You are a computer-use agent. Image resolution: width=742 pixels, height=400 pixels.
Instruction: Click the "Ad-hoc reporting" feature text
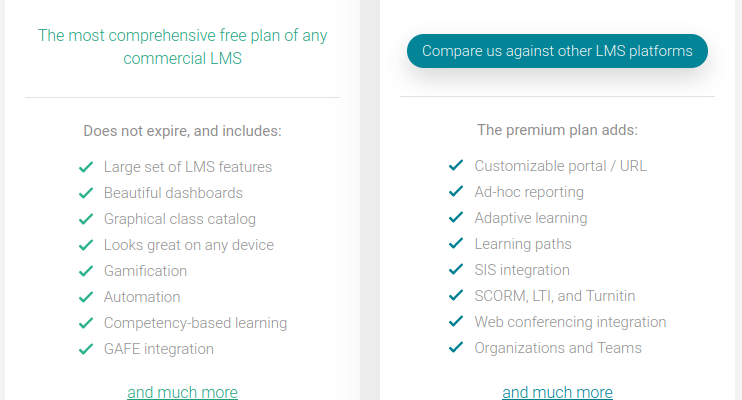pyautogui.click(x=529, y=192)
